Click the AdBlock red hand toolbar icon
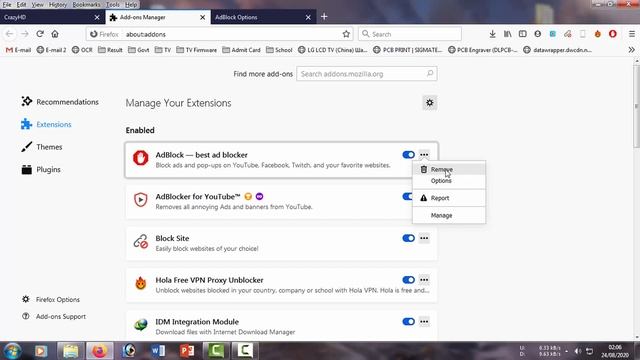The width and height of the screenshot is (640, 360). 613,34
